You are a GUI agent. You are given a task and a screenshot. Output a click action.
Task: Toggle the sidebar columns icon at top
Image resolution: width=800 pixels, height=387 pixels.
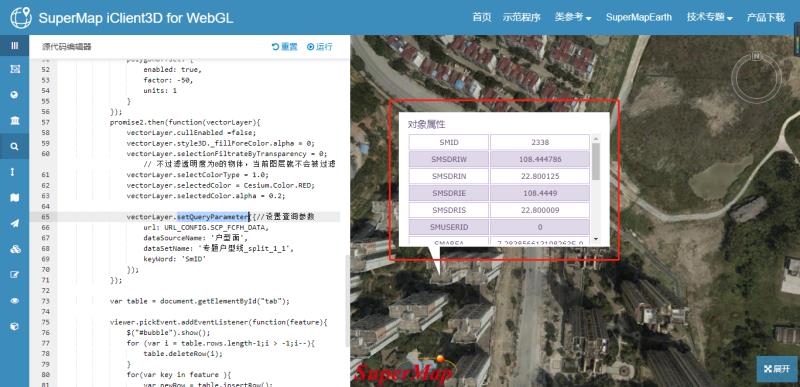pyautogui.click(x=14, y=45)
